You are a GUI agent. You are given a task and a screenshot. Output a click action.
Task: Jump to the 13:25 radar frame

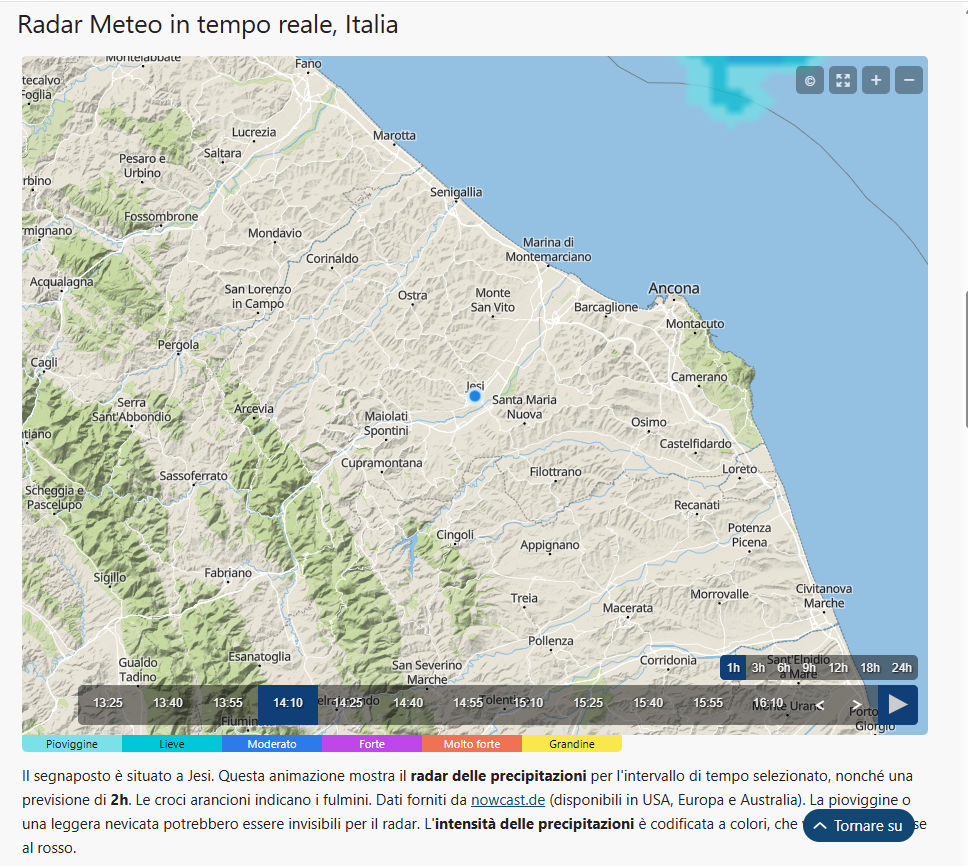(x=108, y=703)
